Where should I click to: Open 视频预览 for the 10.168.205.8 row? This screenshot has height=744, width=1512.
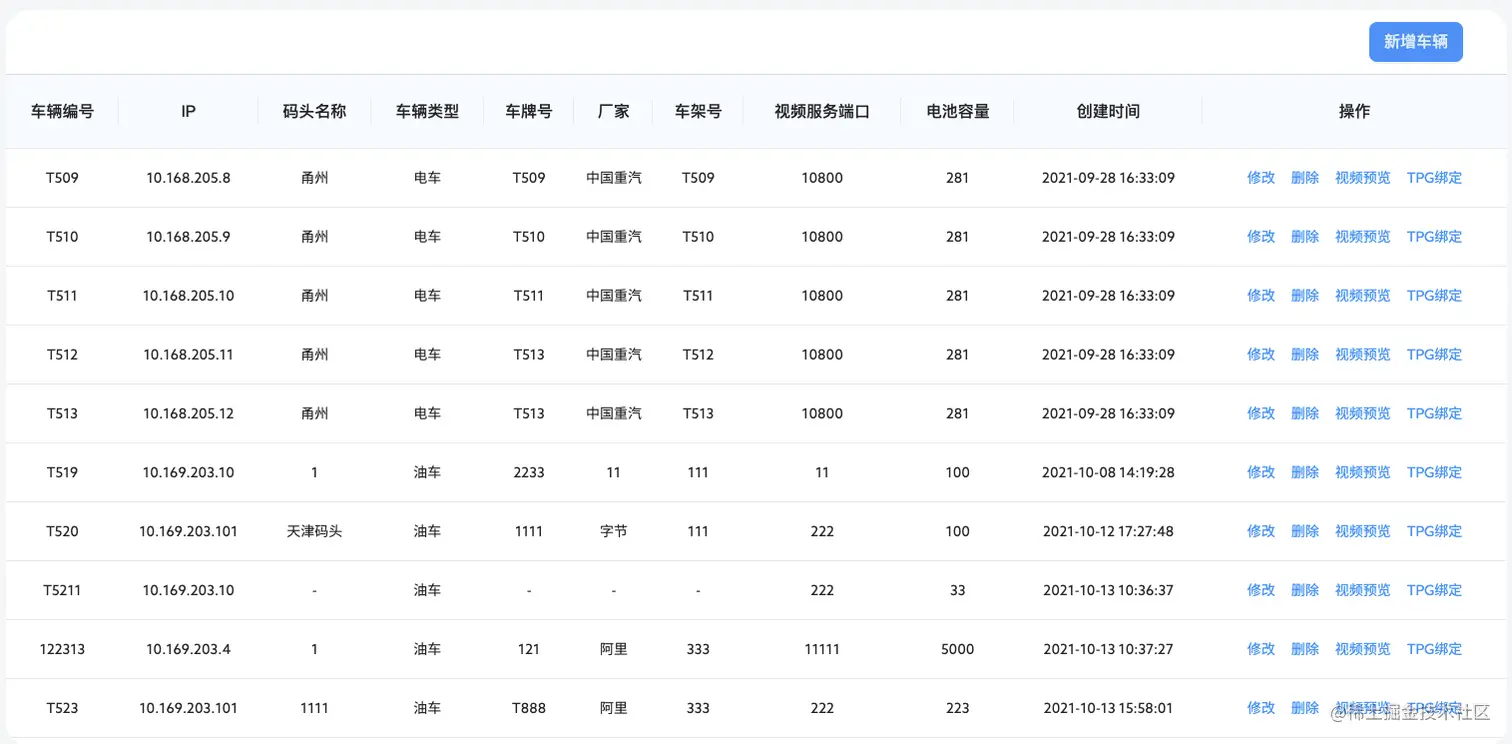click(1363, 178)
